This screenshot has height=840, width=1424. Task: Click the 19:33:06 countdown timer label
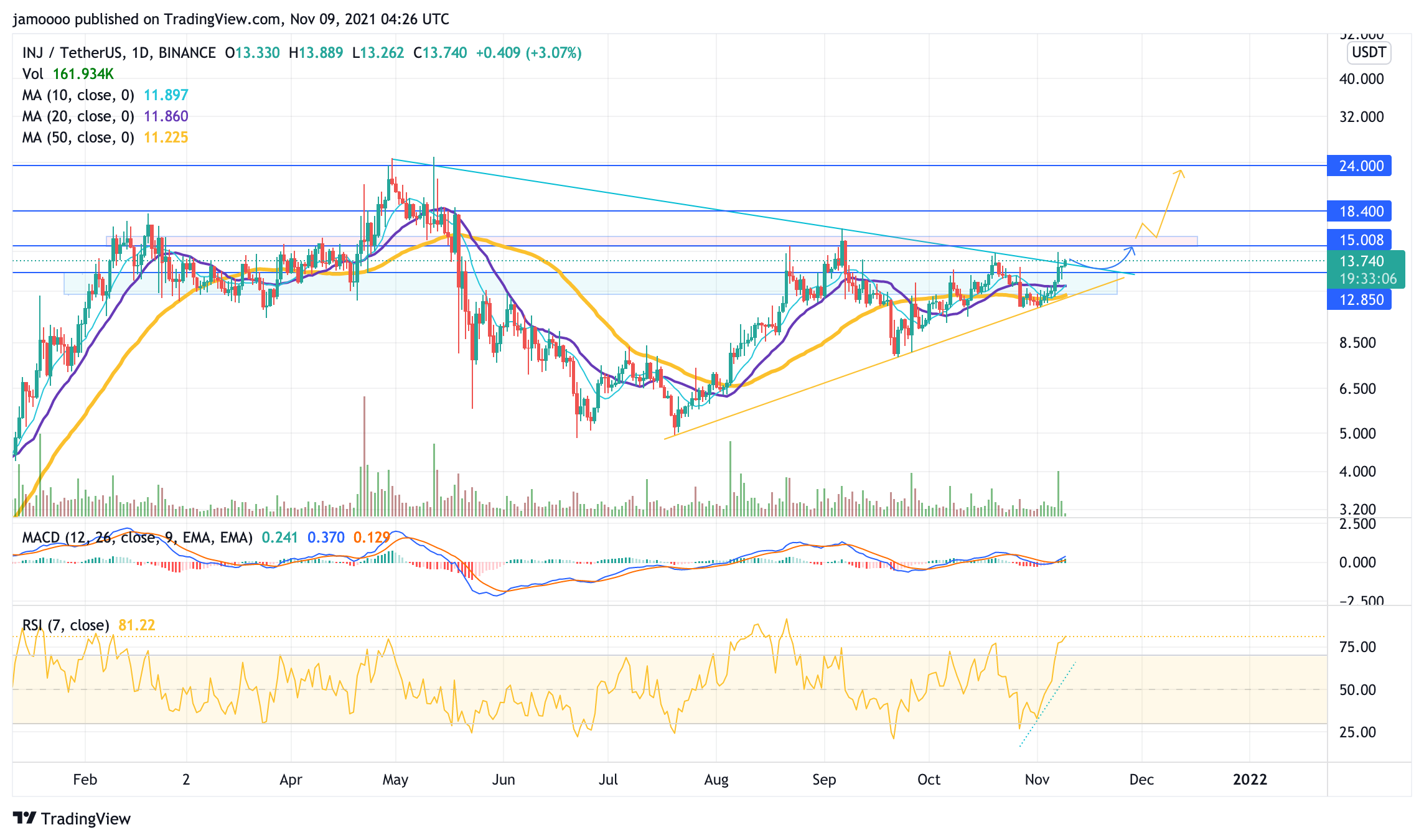click(1368, 279)
